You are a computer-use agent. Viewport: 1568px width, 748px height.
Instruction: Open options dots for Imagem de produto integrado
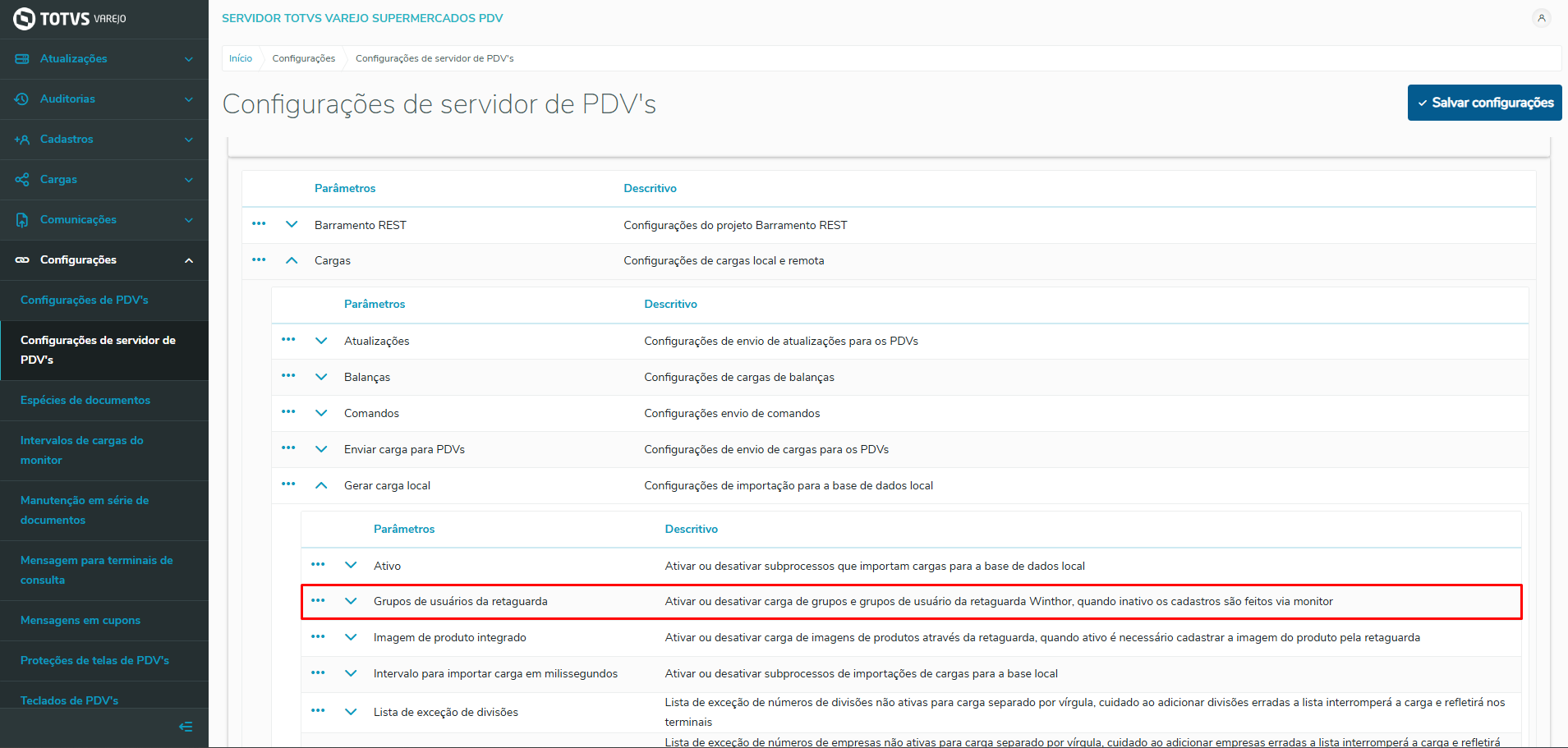click(318, 637)
